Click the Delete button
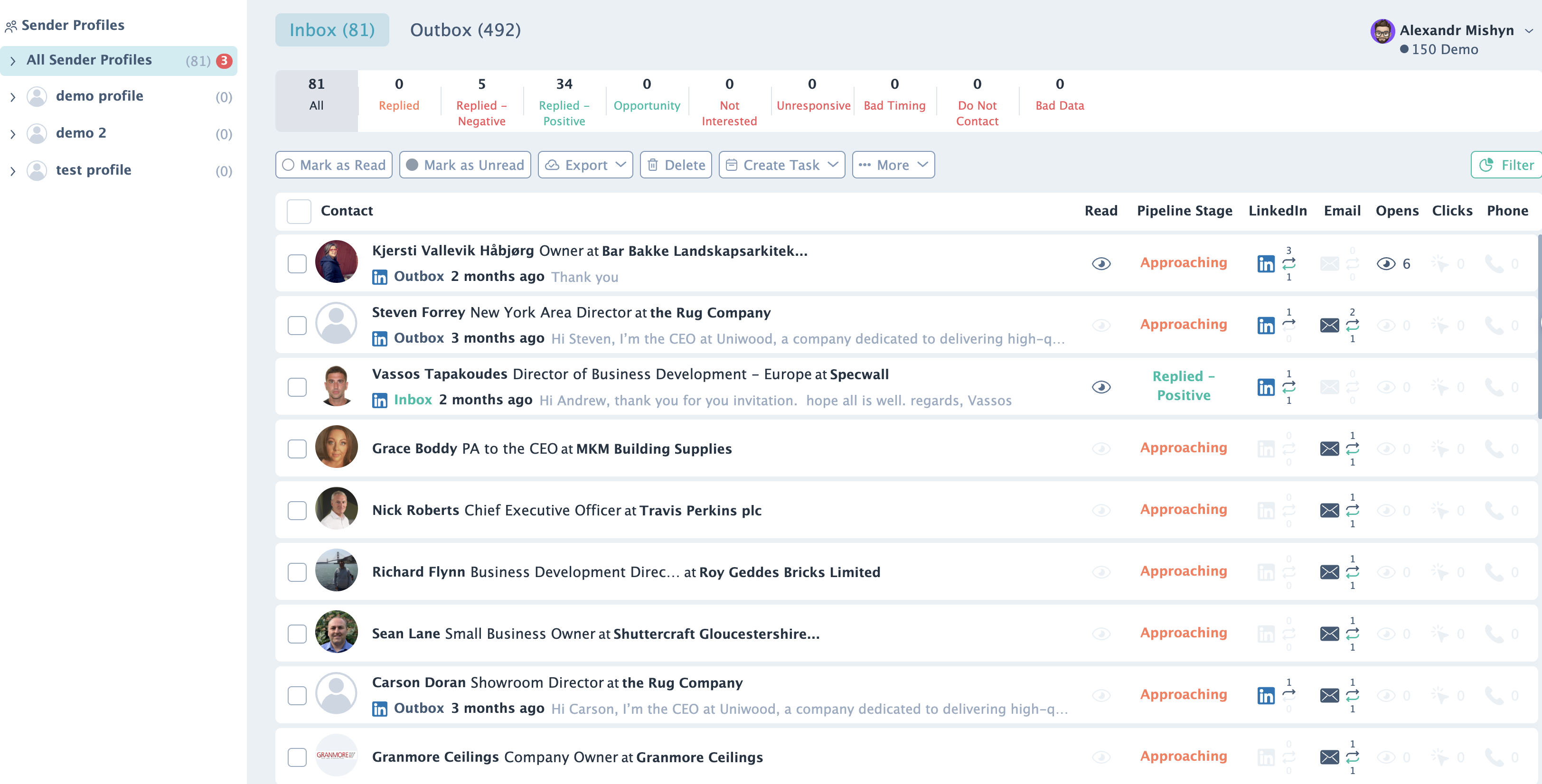Image resolution: width=1542 pixels, height=784 pixels. point(675,165)
